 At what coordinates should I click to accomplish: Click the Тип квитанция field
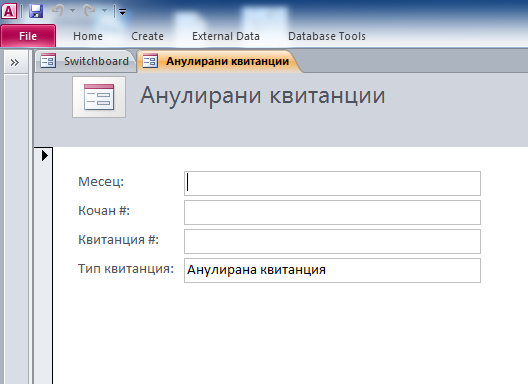click(332, 270)
